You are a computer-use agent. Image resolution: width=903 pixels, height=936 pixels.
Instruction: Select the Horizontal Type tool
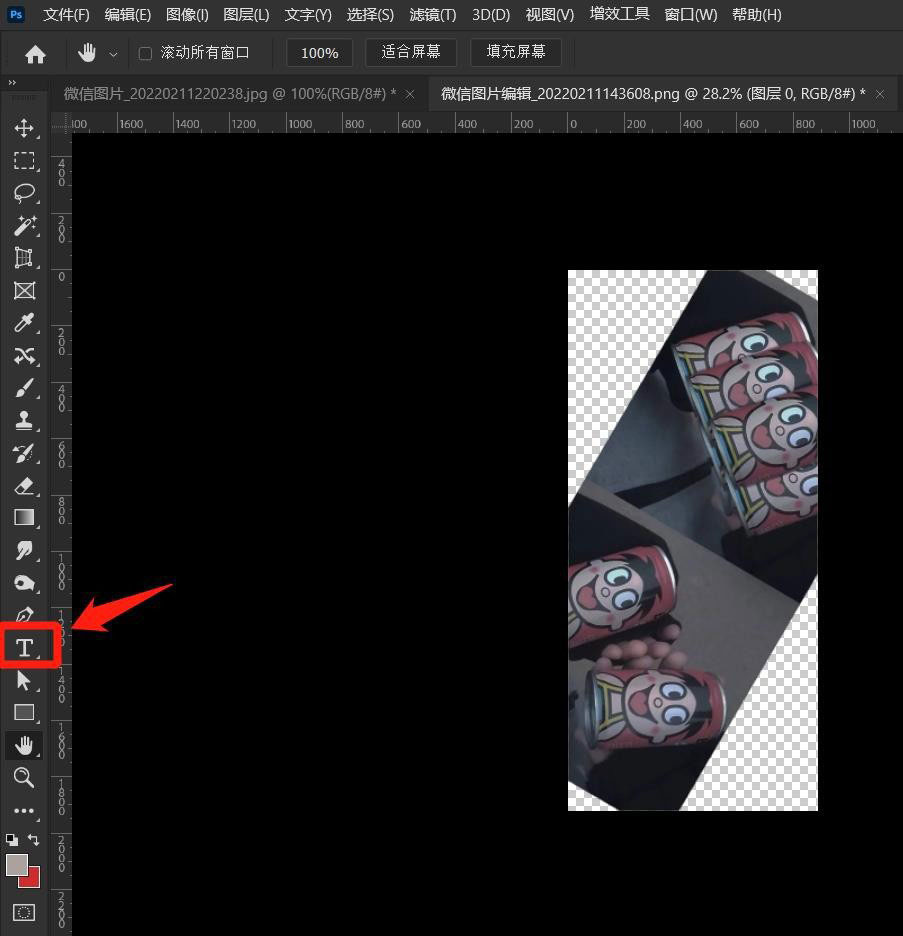click(x=24, y=647)
